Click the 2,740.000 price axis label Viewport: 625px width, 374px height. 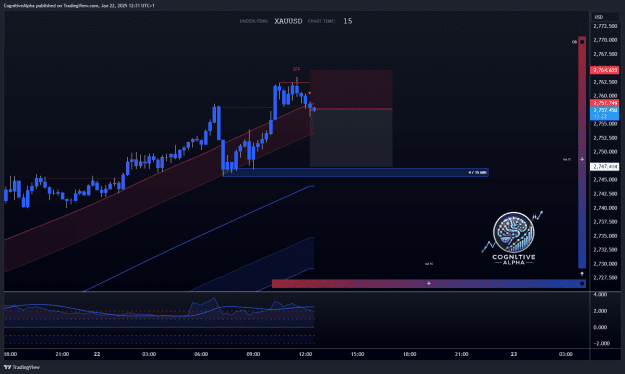pyautogui.click(x=605, y=208)
